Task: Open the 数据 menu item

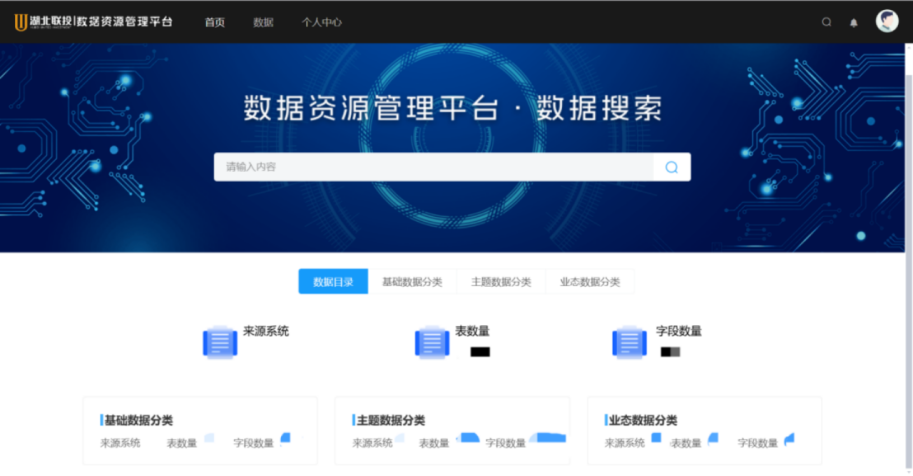Action: point(263,22)
